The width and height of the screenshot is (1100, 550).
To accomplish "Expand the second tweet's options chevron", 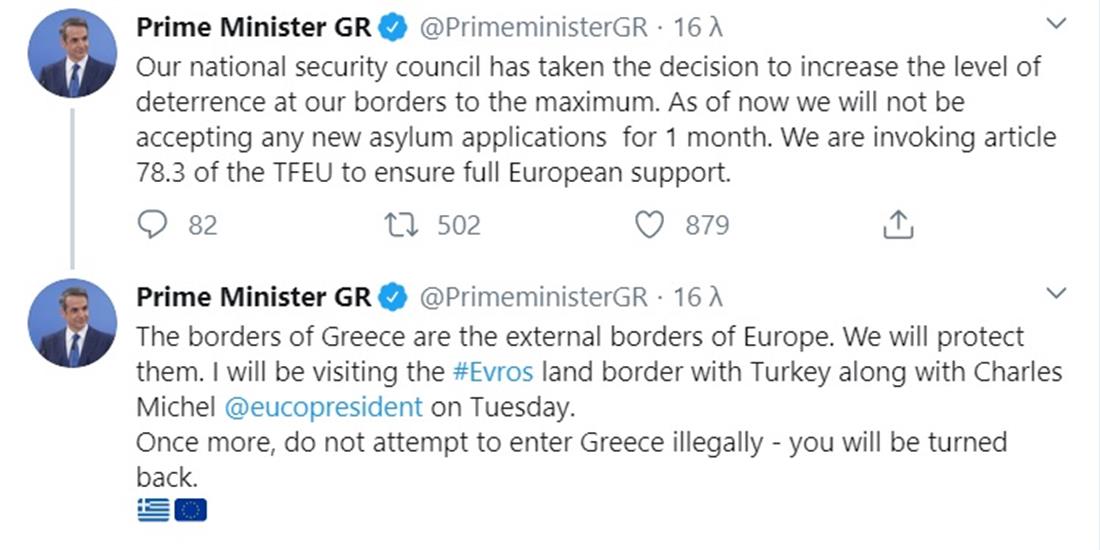I will (x=1055, y=293).
